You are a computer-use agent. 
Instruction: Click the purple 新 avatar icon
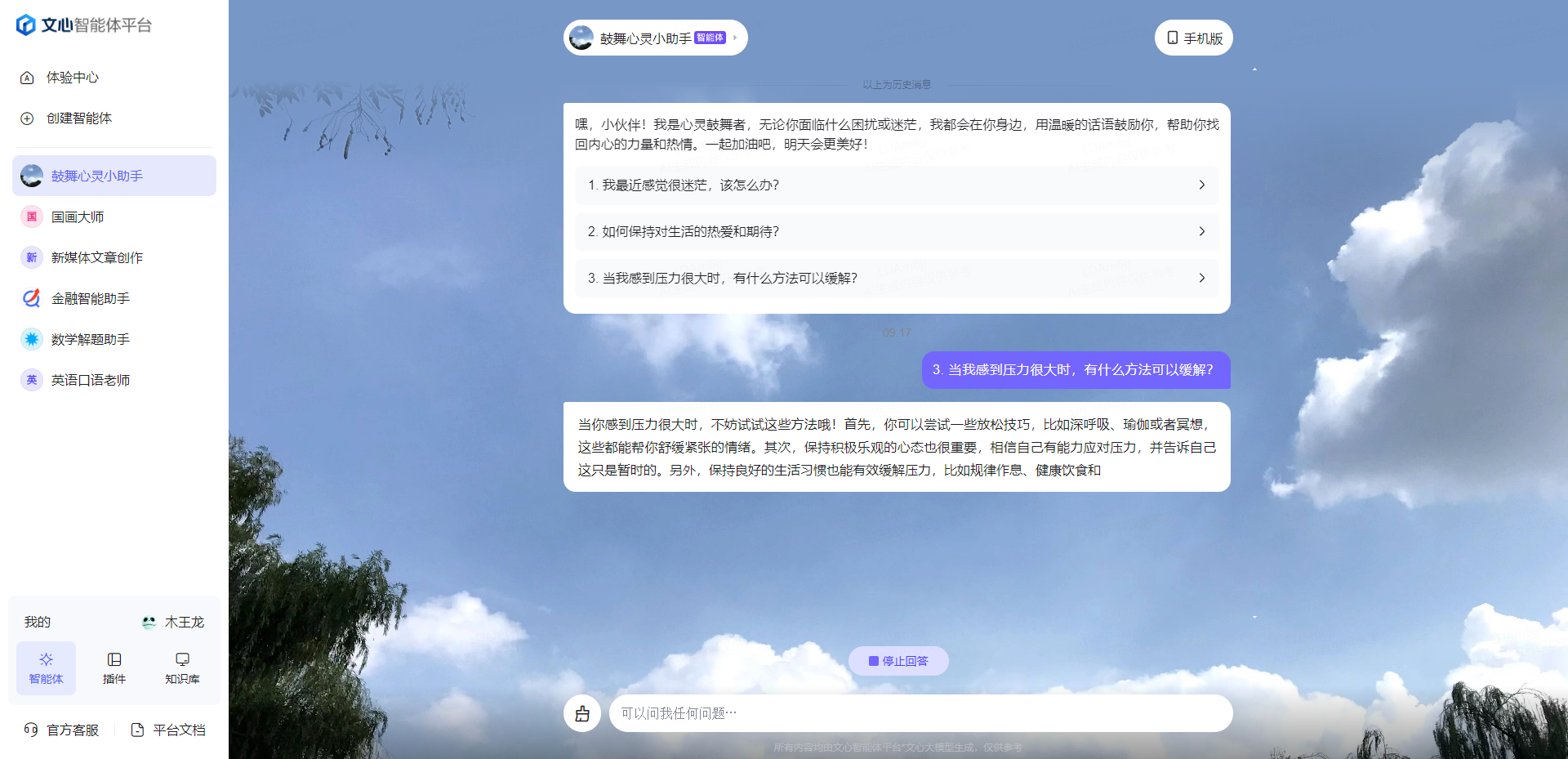tap(32, 257)
